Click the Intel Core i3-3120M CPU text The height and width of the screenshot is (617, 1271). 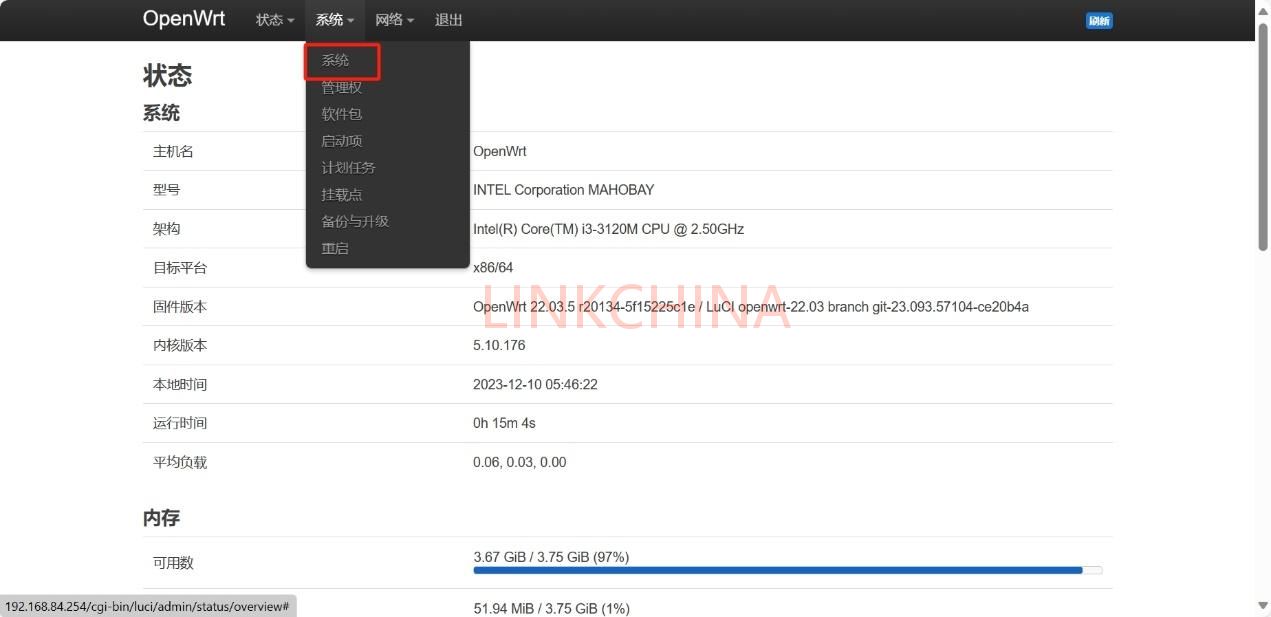click(609, 229)
